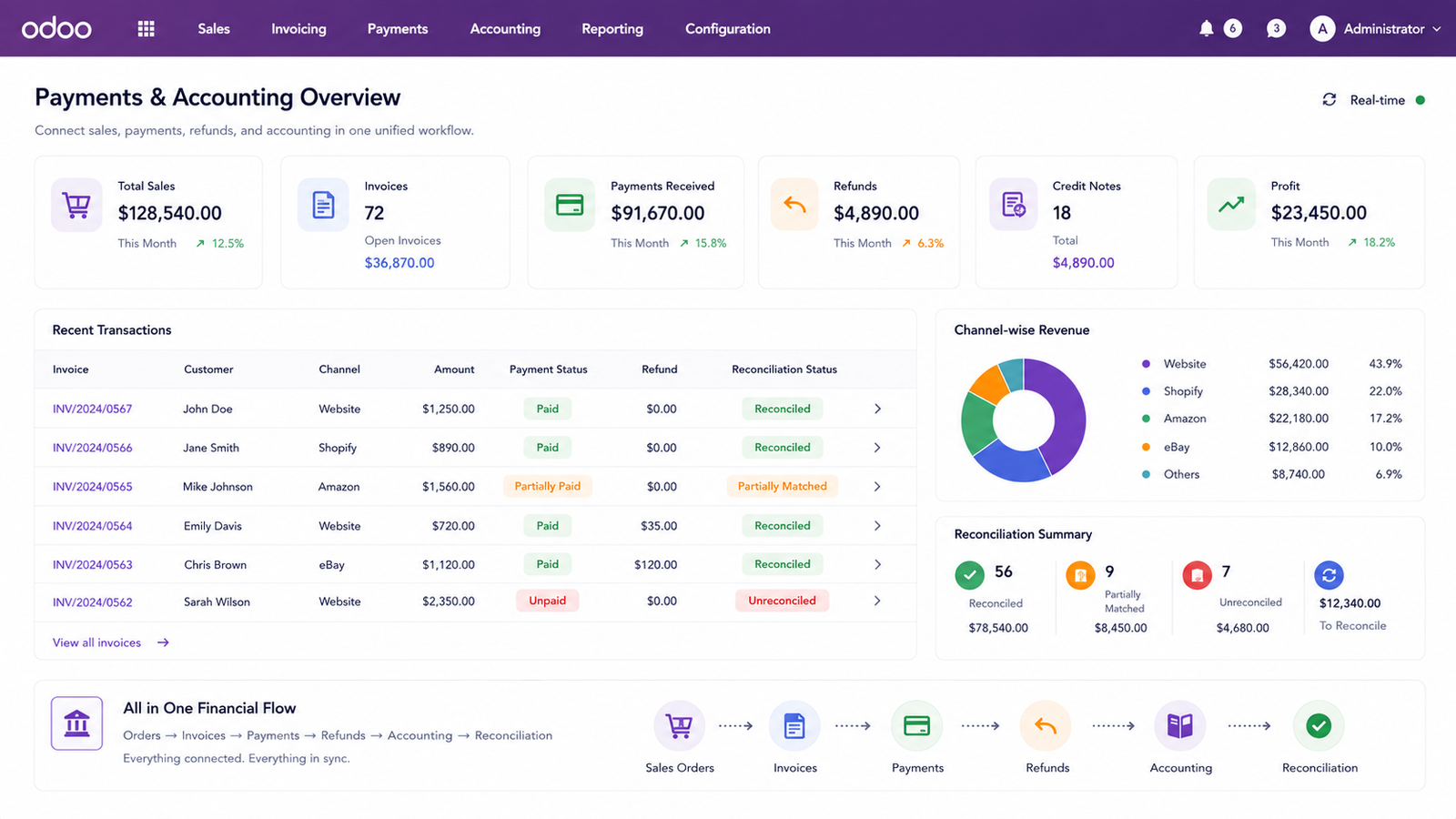Open the notifications bell icon
1456x819 pixels.
pyautogui.click(x=1206, y=28)
